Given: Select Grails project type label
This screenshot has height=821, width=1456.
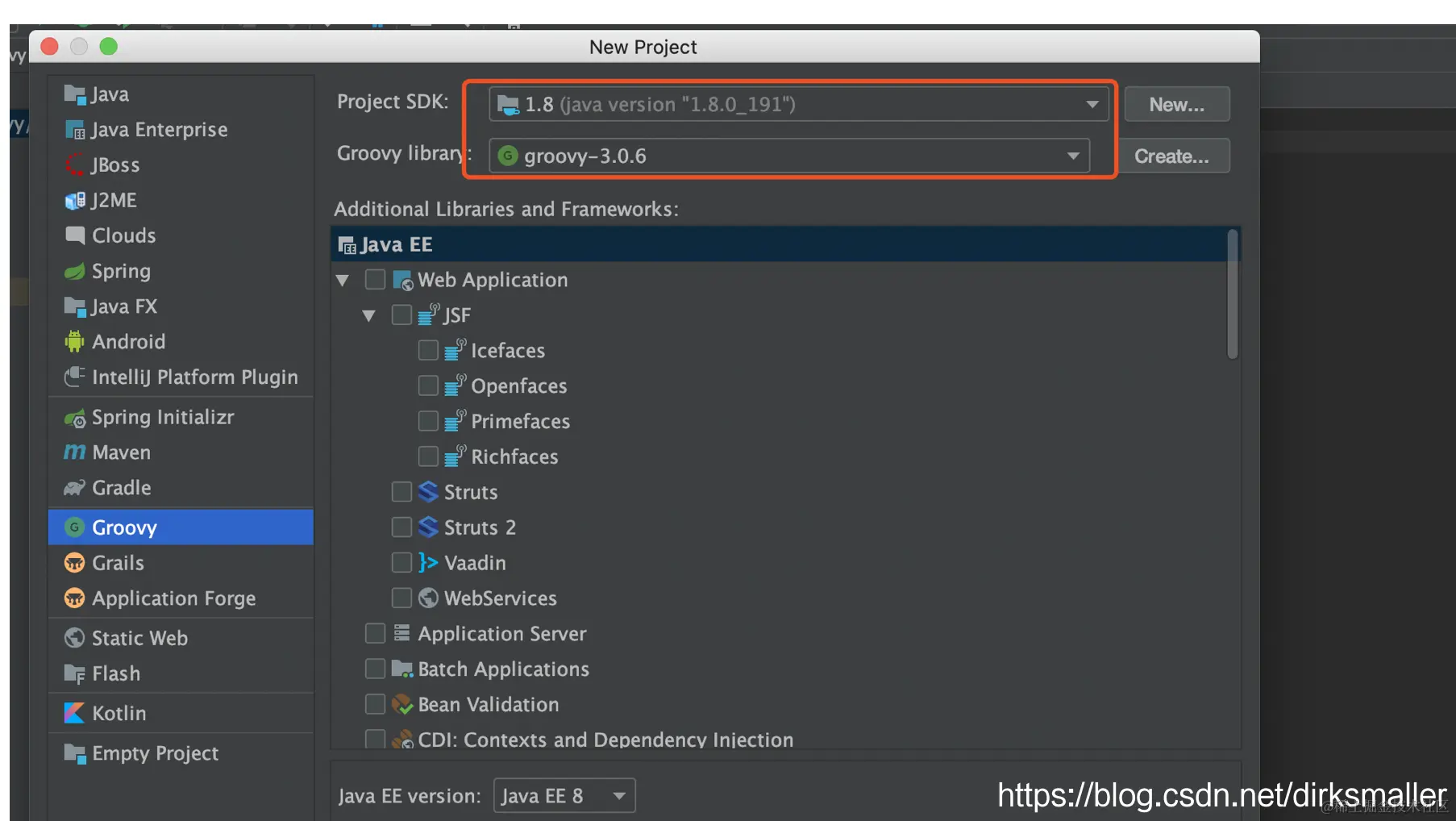Looking at the screenshot, I should click(x=119, y=563).
